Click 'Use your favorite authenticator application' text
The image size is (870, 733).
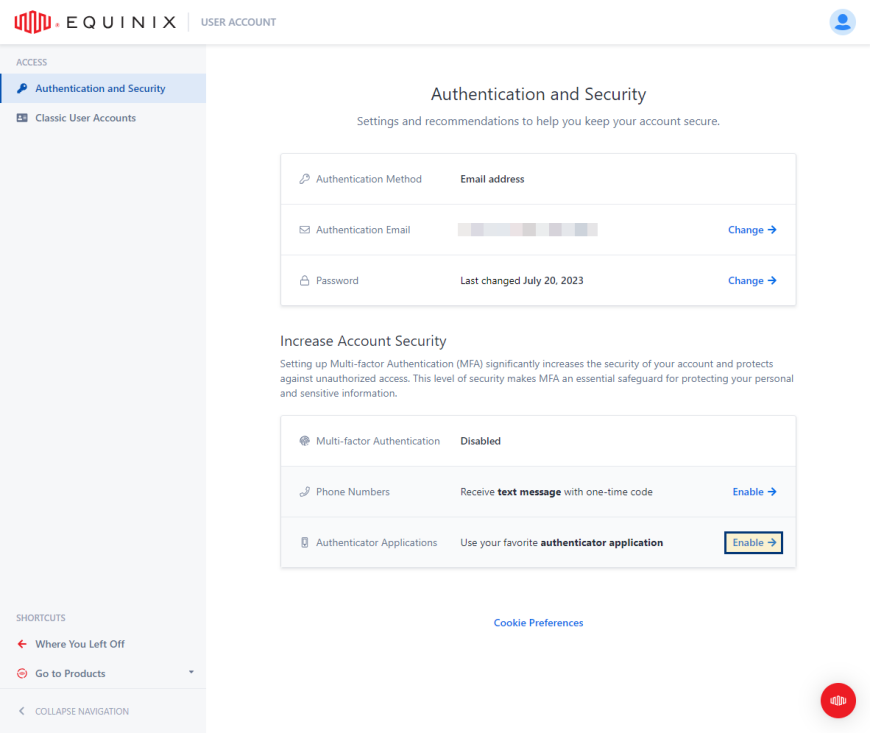tap(562, 542)
